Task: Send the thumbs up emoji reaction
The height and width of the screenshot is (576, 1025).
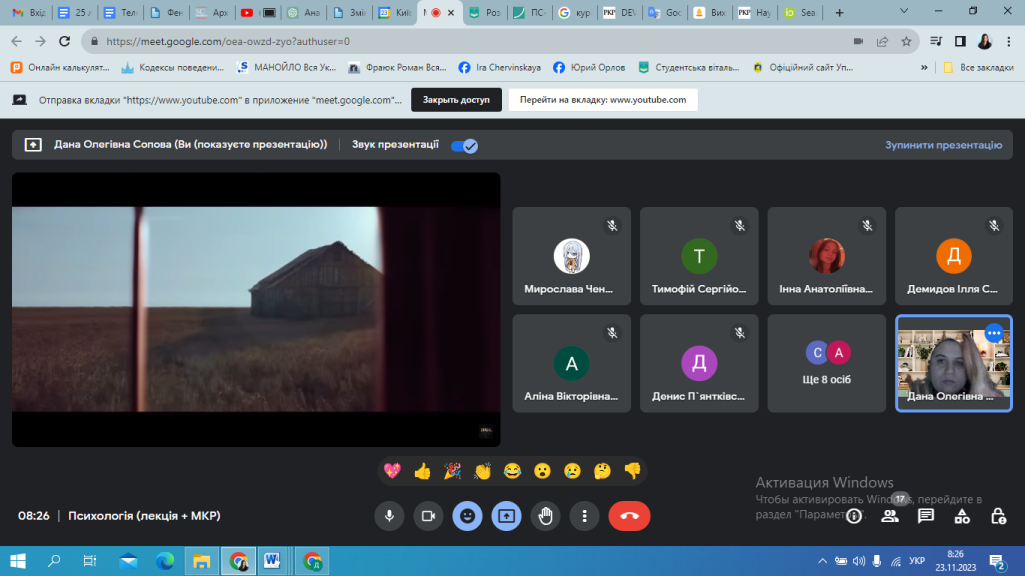Action: tap(422, 471)
